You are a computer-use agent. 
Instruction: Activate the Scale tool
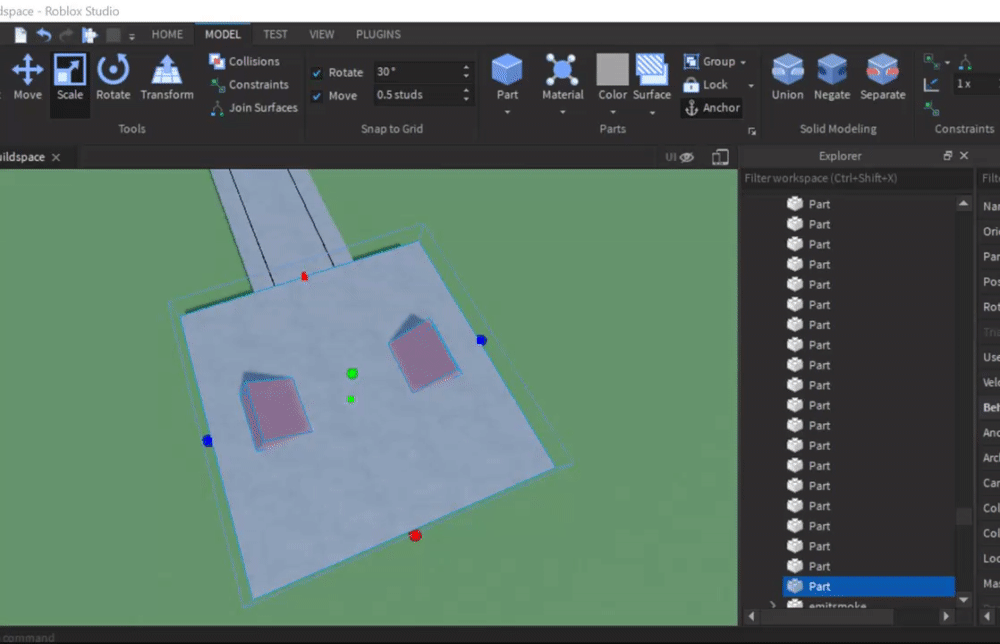click(70, 78)
